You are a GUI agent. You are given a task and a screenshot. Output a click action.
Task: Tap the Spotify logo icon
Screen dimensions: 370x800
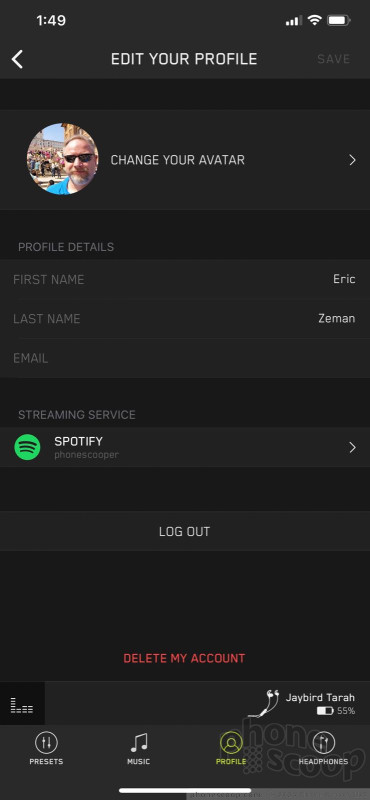point(27,447)
